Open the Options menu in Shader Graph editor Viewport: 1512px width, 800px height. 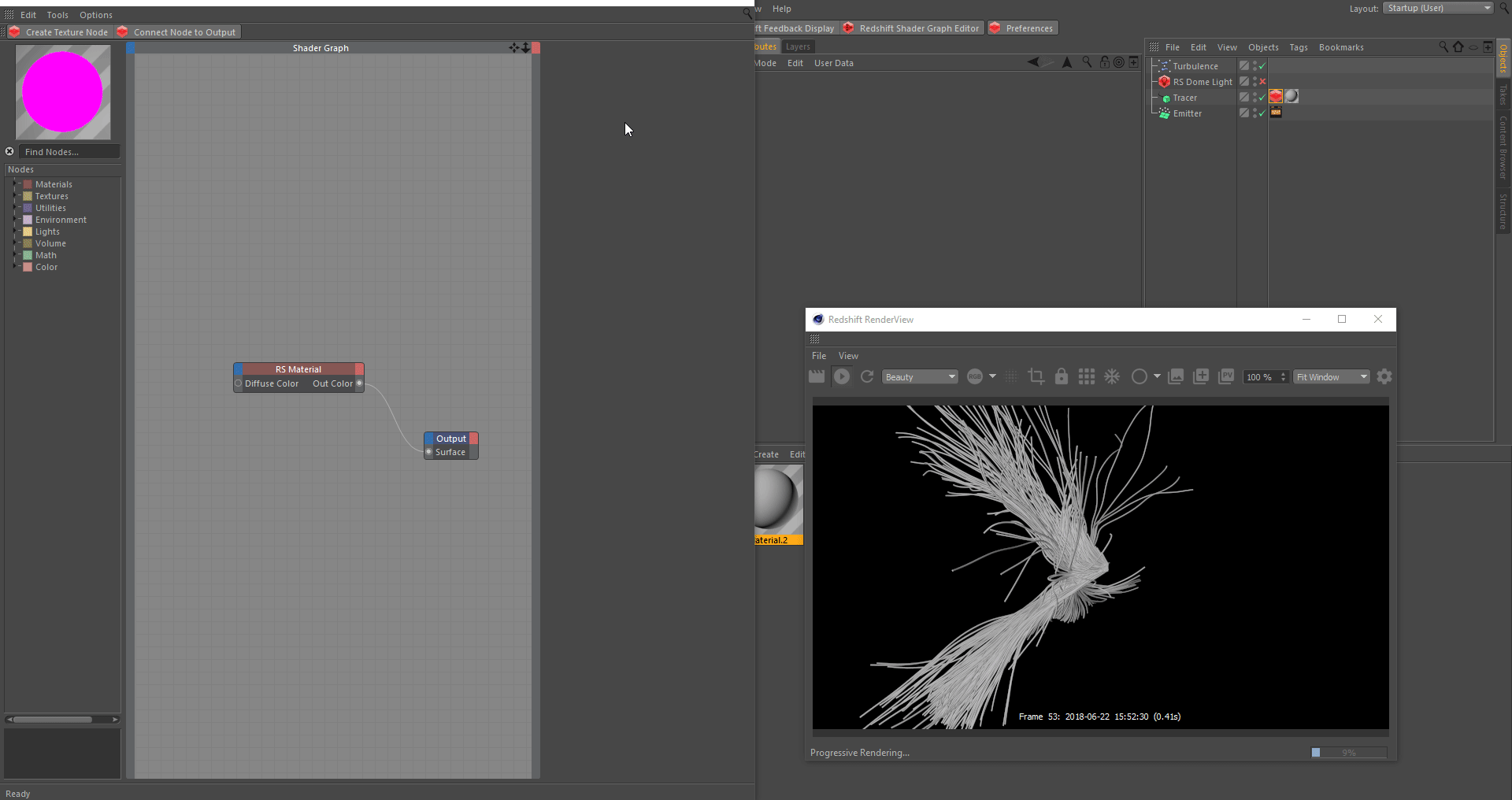[x=96, y=15]
